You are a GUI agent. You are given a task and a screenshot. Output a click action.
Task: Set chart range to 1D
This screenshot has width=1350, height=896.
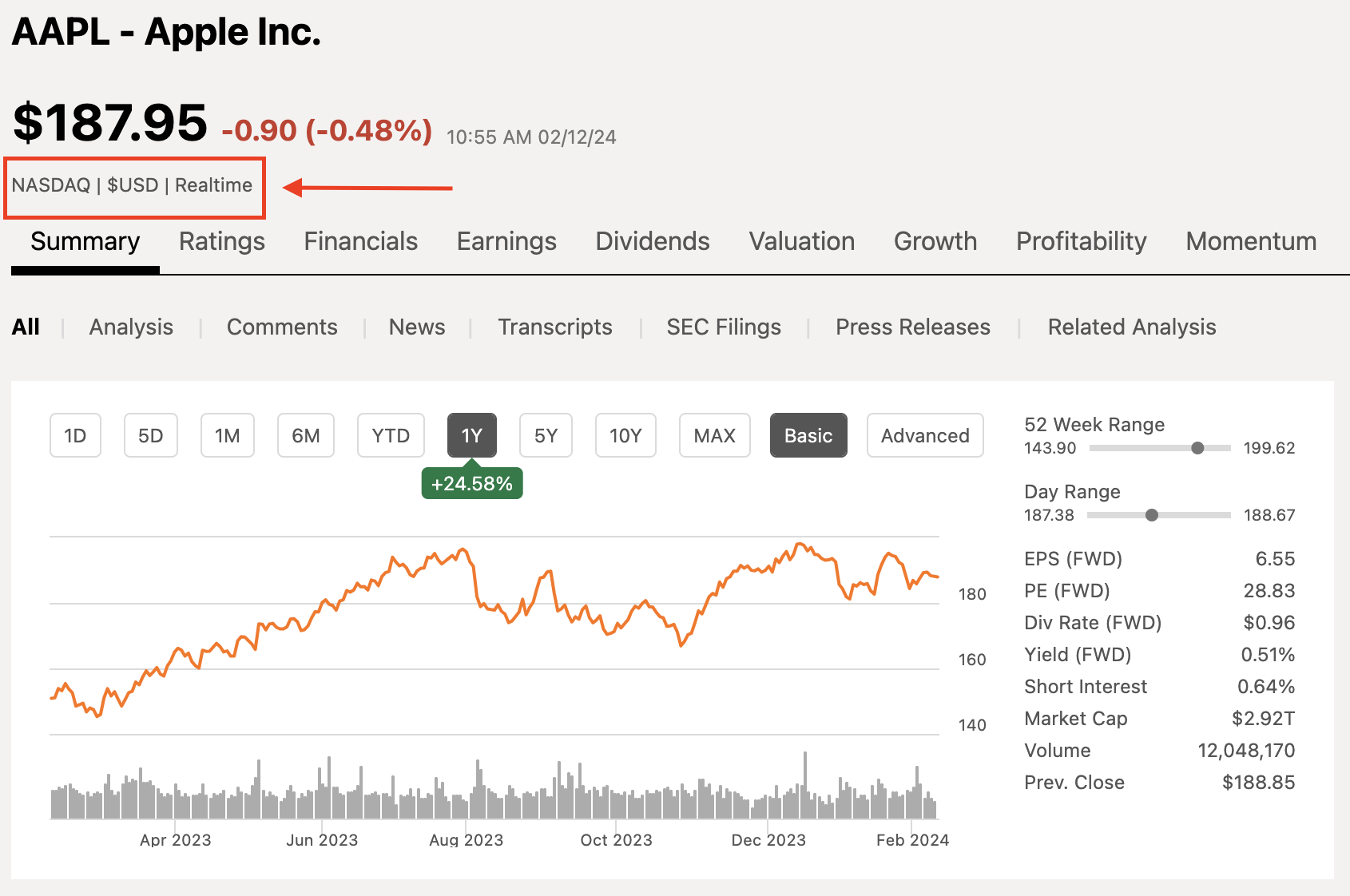point(75,435)
